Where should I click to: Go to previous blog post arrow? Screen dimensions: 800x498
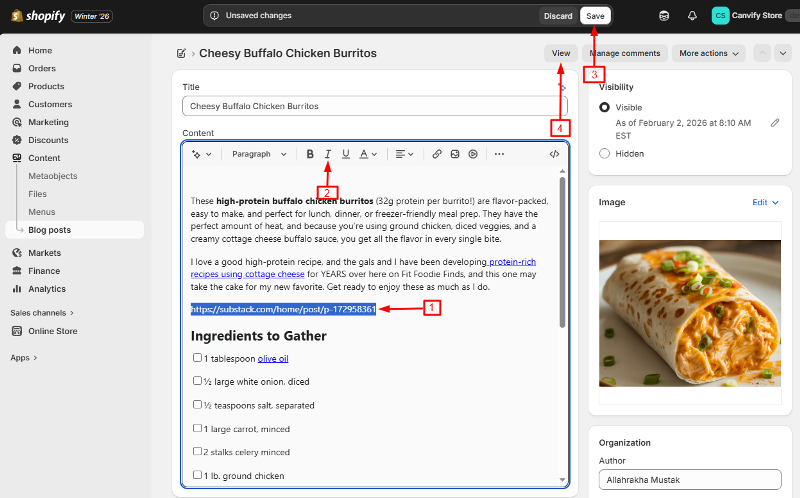[762, 53]
